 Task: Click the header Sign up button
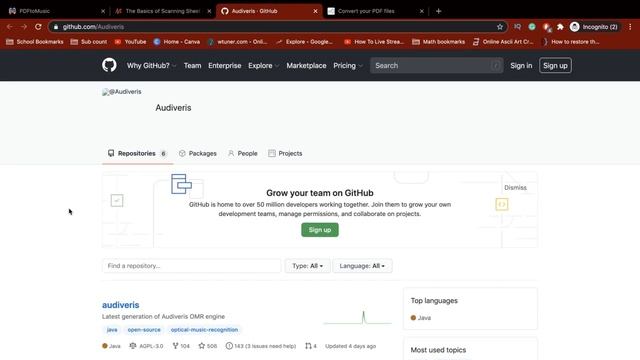tap(555, 65)
